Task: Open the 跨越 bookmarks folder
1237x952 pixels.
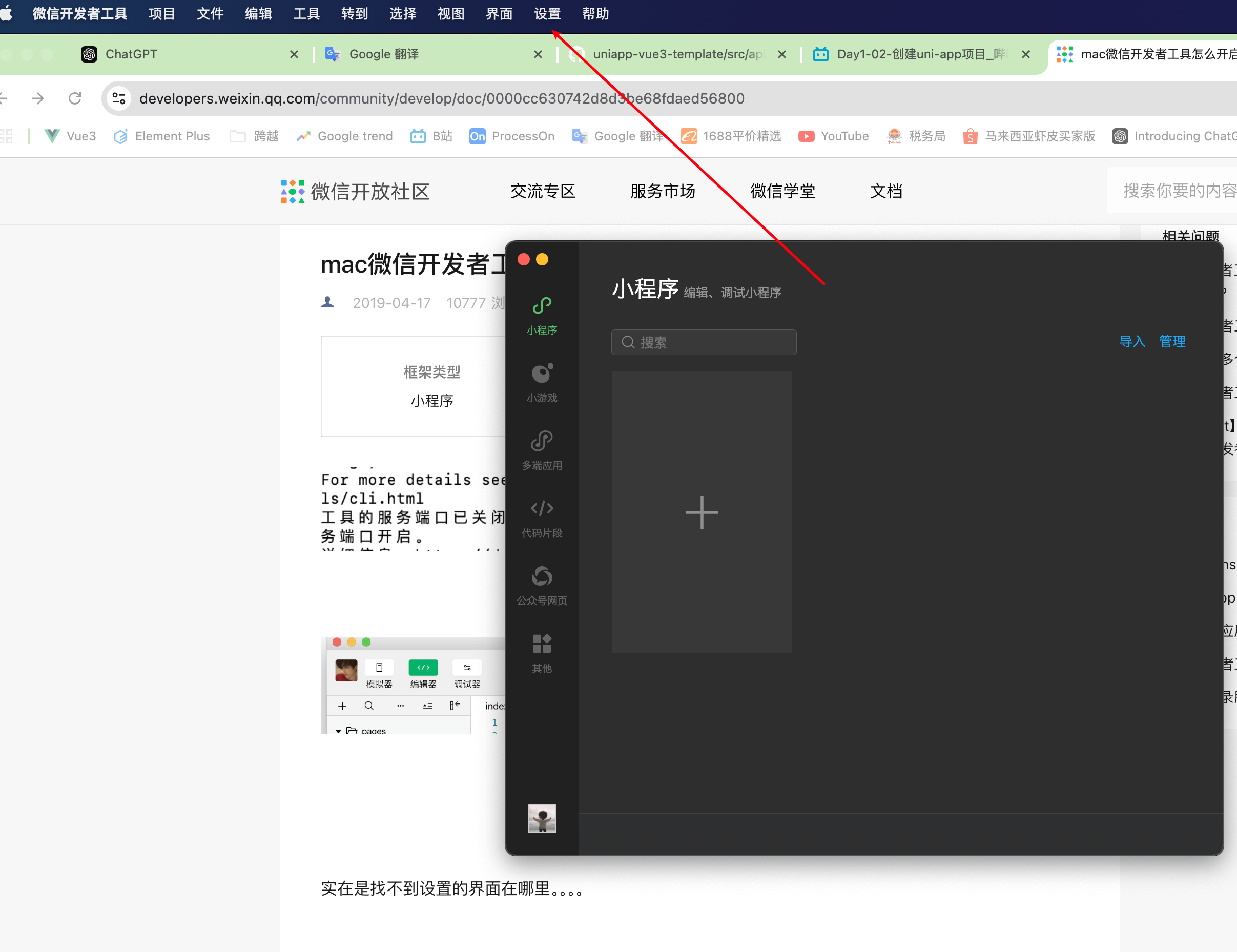Action: (x=254, y=136)
